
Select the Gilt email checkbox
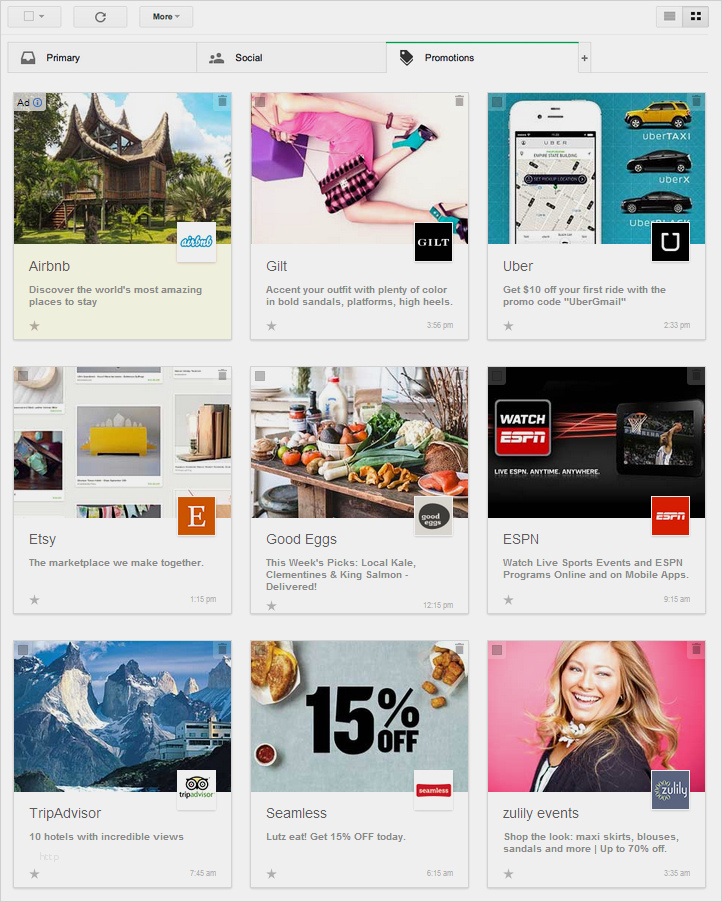click(260, 102)
